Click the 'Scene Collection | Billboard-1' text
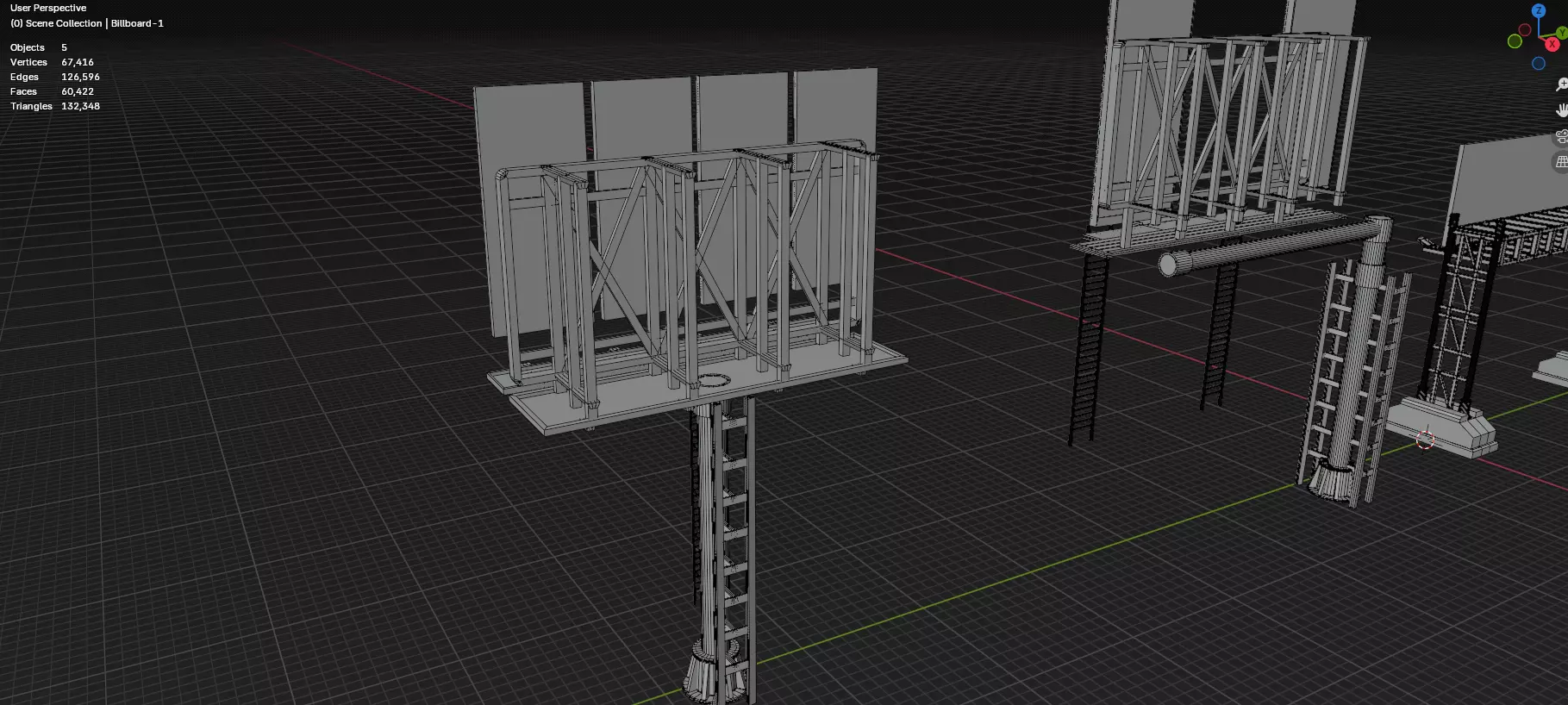Image resolution: width=1568 pixels, height=705 pixels. click(95, 23)
